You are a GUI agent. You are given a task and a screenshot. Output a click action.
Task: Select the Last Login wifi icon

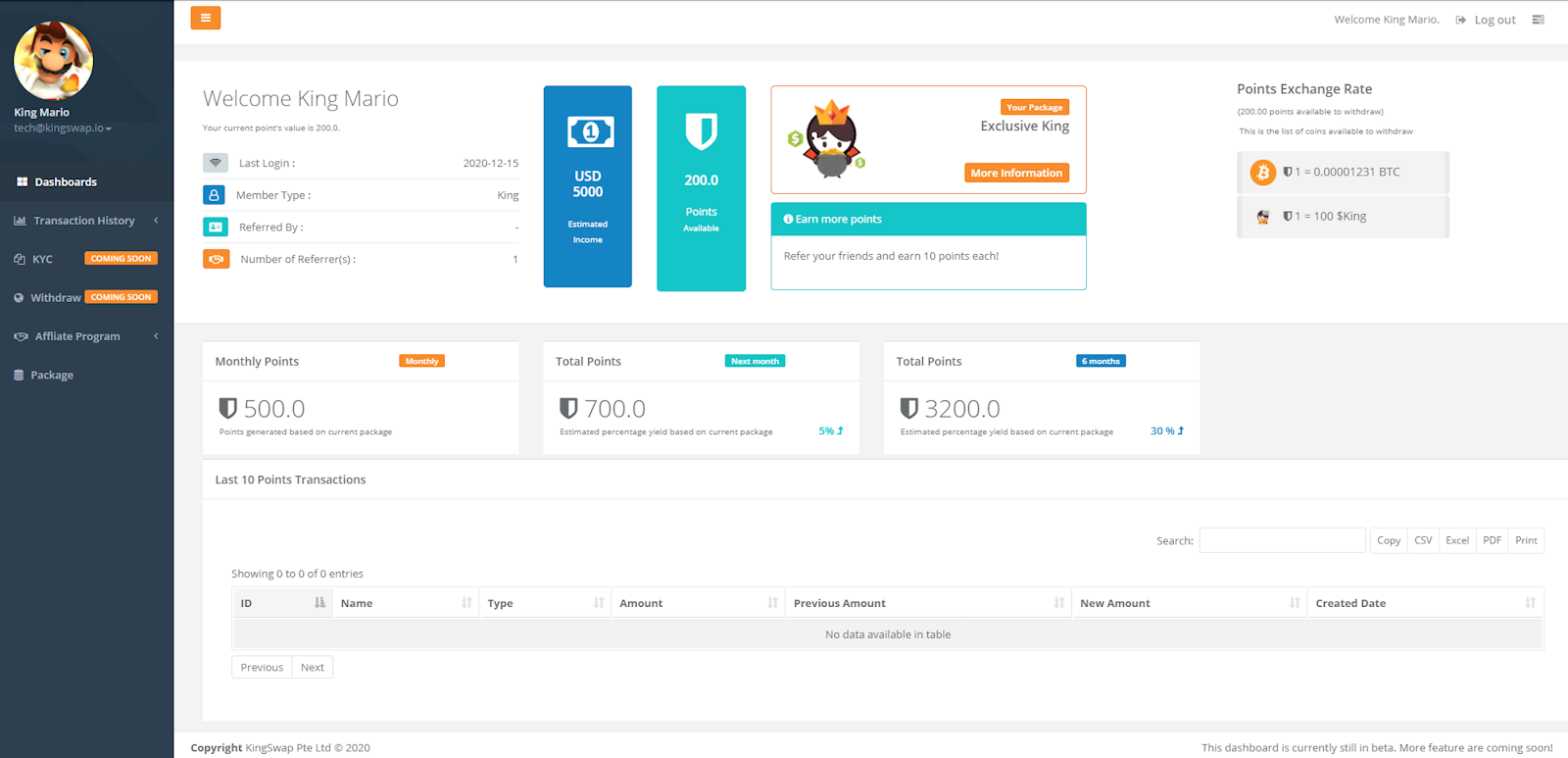pos(216,163)
